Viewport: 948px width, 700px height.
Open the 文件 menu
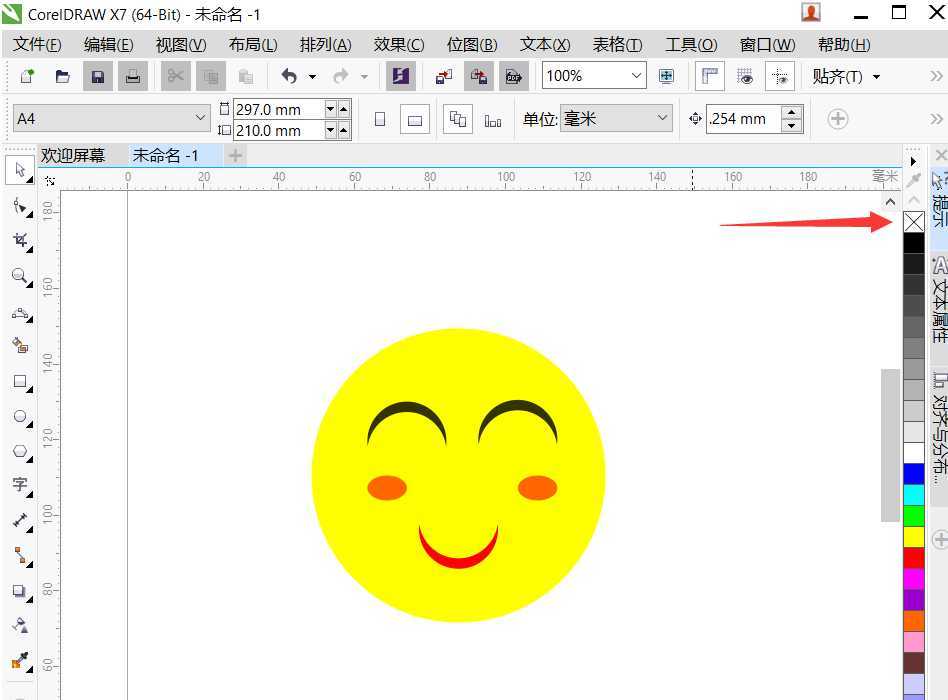pos(36,44)
